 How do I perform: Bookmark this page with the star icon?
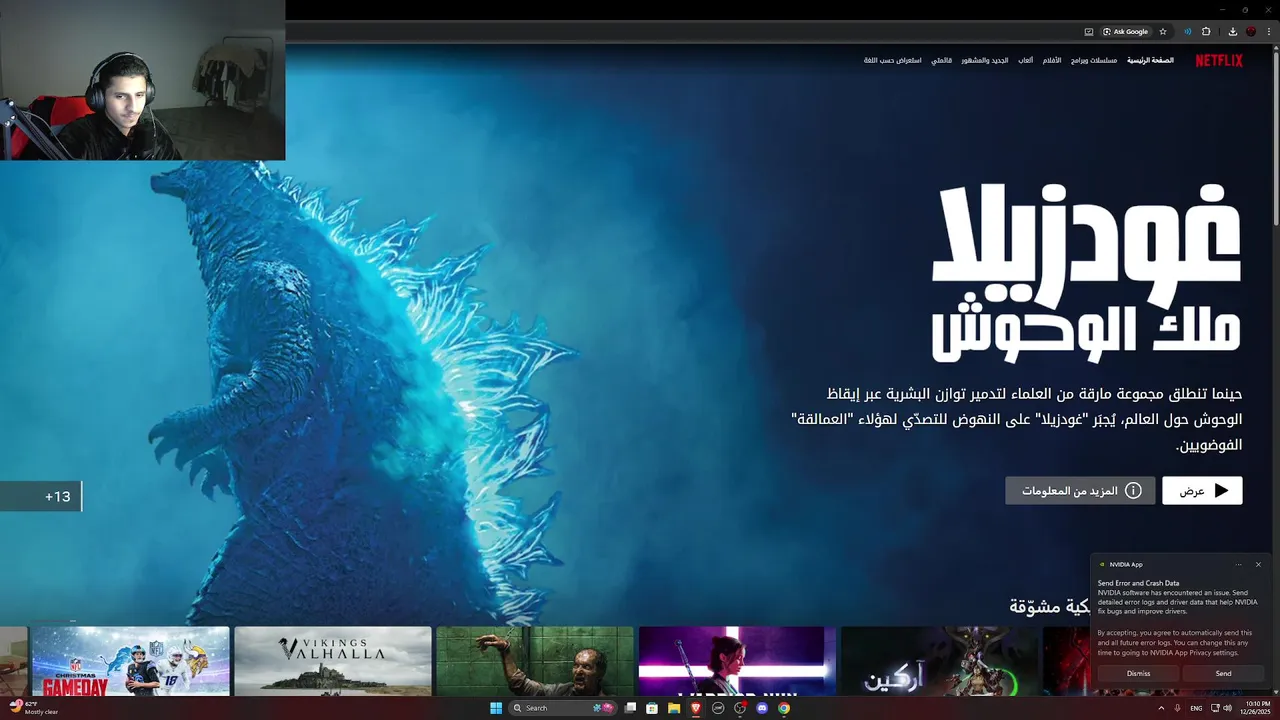pos(1163,32)
